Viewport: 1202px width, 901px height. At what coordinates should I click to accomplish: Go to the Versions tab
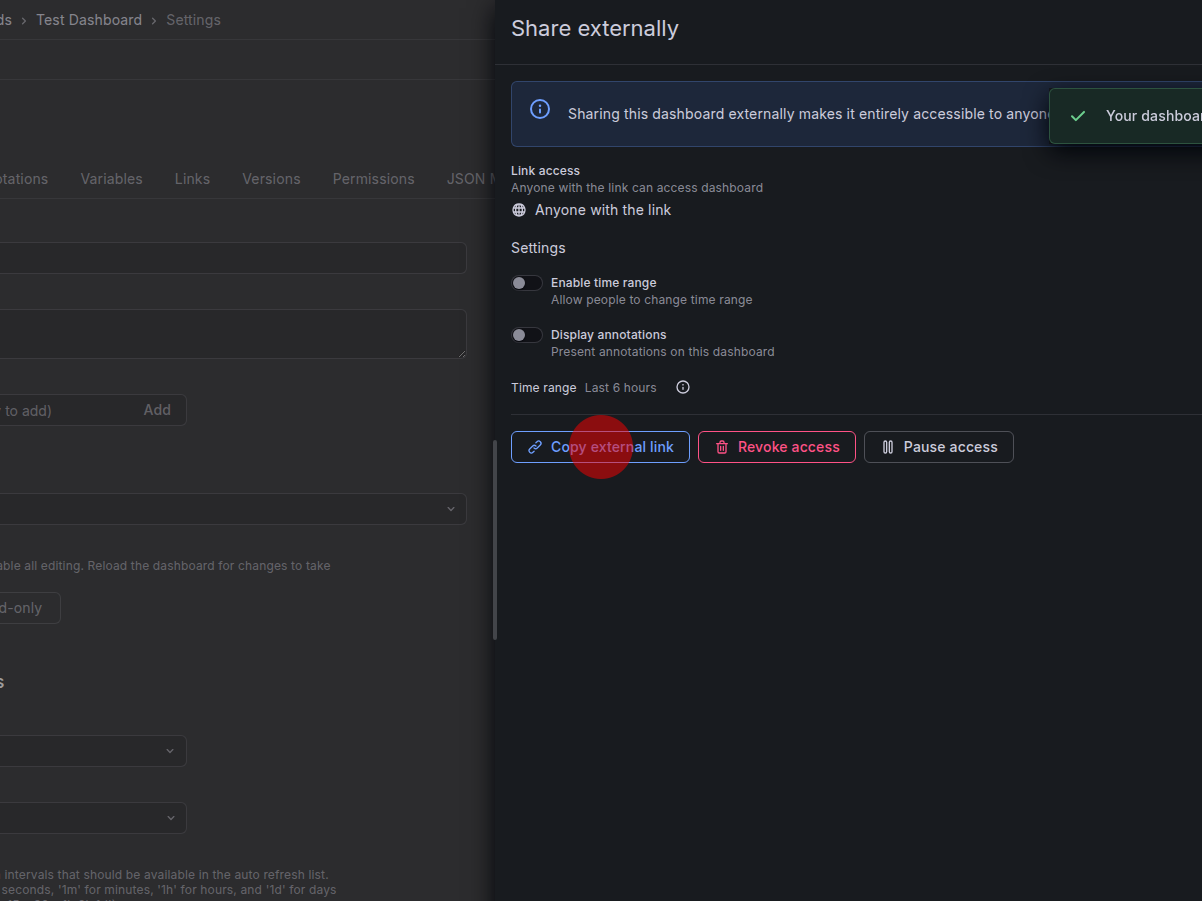(271, 179)
